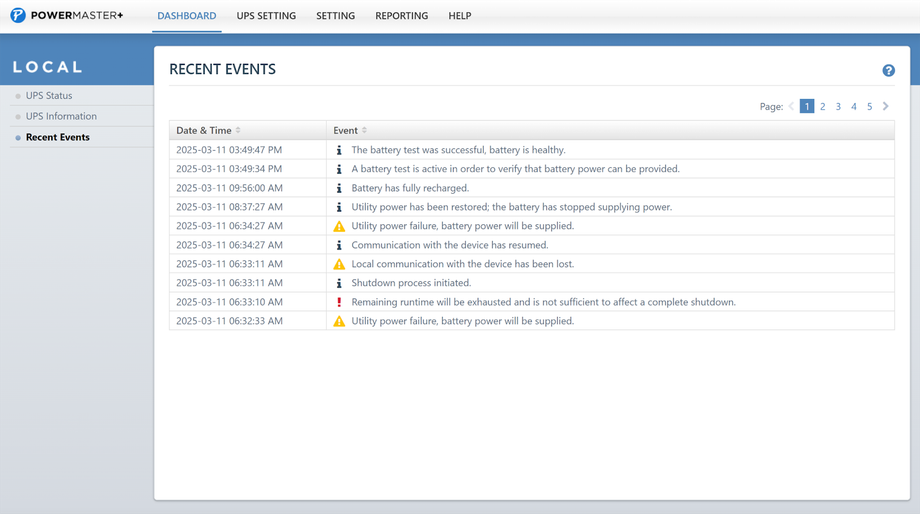The image size is (920, 514).
Task: Open the UPS SETTING tab
Action: click(x=266, y=16)
